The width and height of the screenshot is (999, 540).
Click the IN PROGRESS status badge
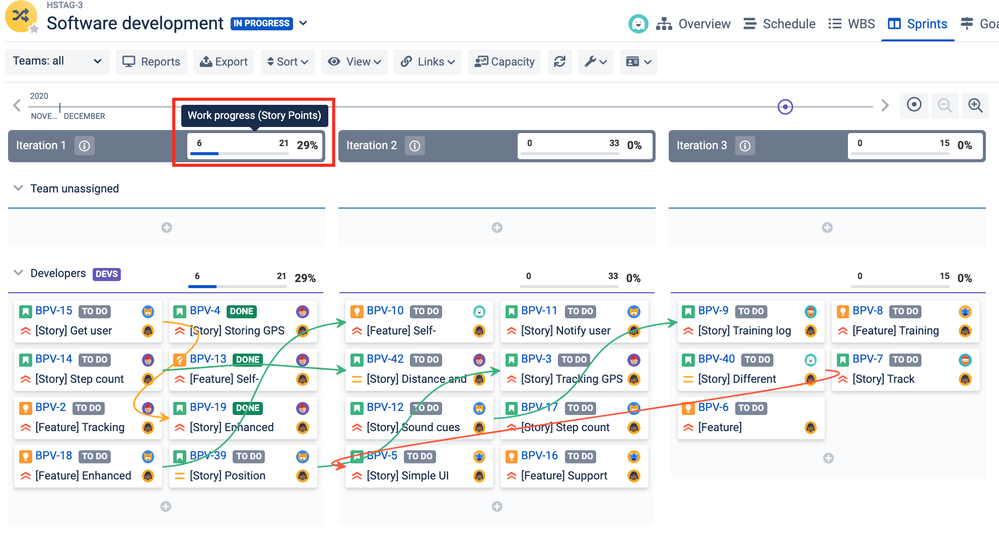point(262,23)
